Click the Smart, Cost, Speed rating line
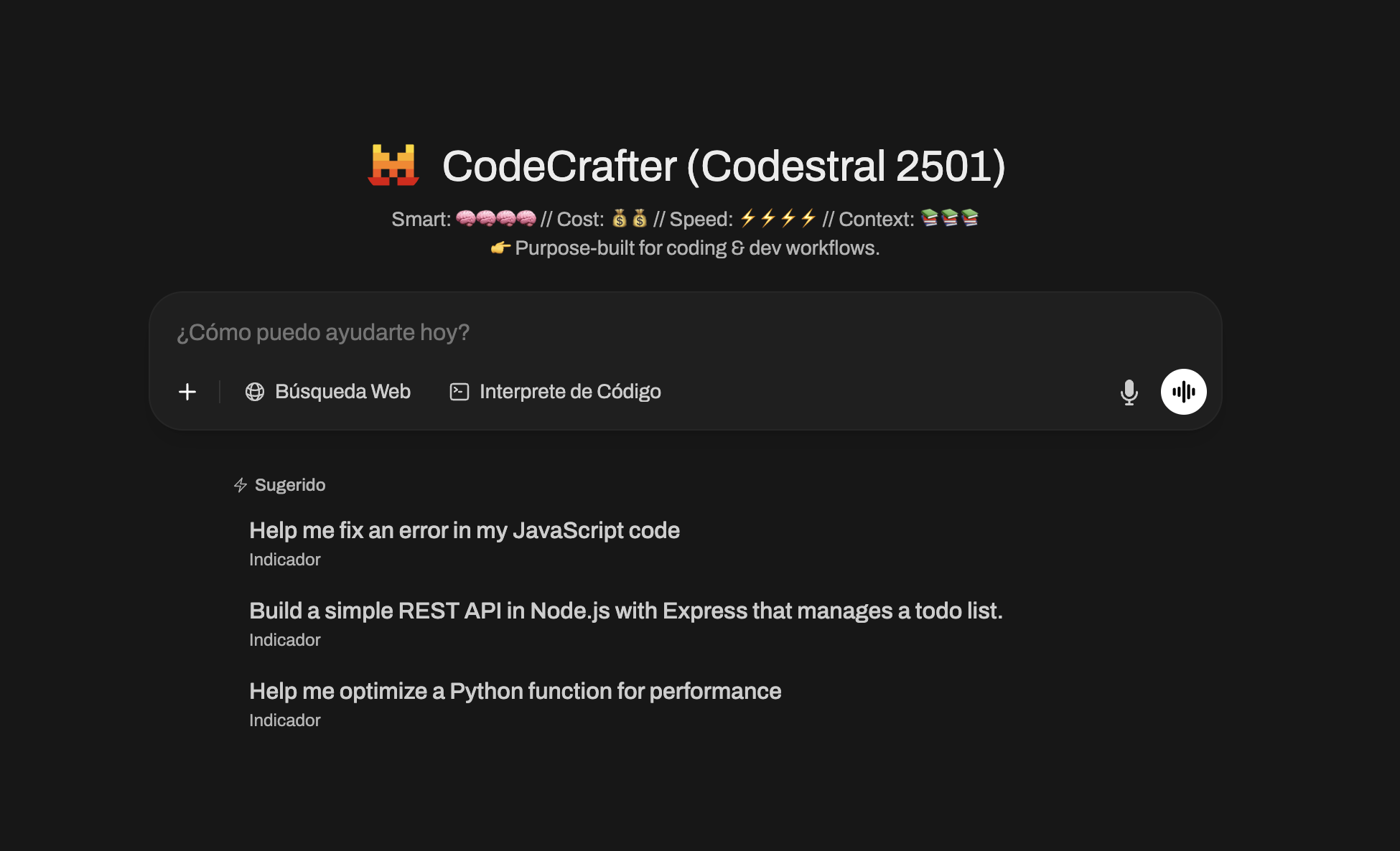The image size is (1400, 851). pyautogui.click(x=684, y=219)
